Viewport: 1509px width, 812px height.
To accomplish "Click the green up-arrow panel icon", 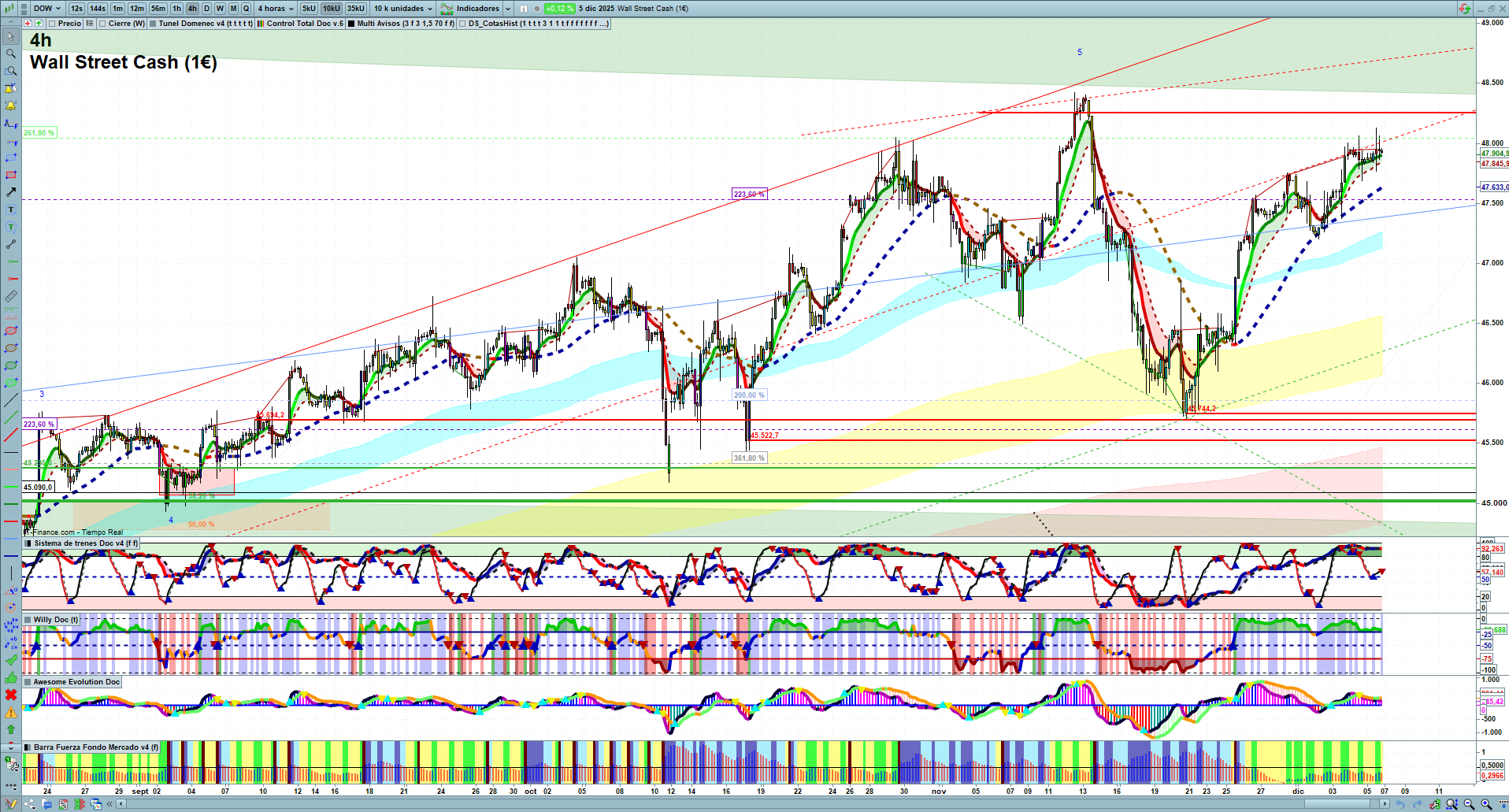I will click(39, 24).
